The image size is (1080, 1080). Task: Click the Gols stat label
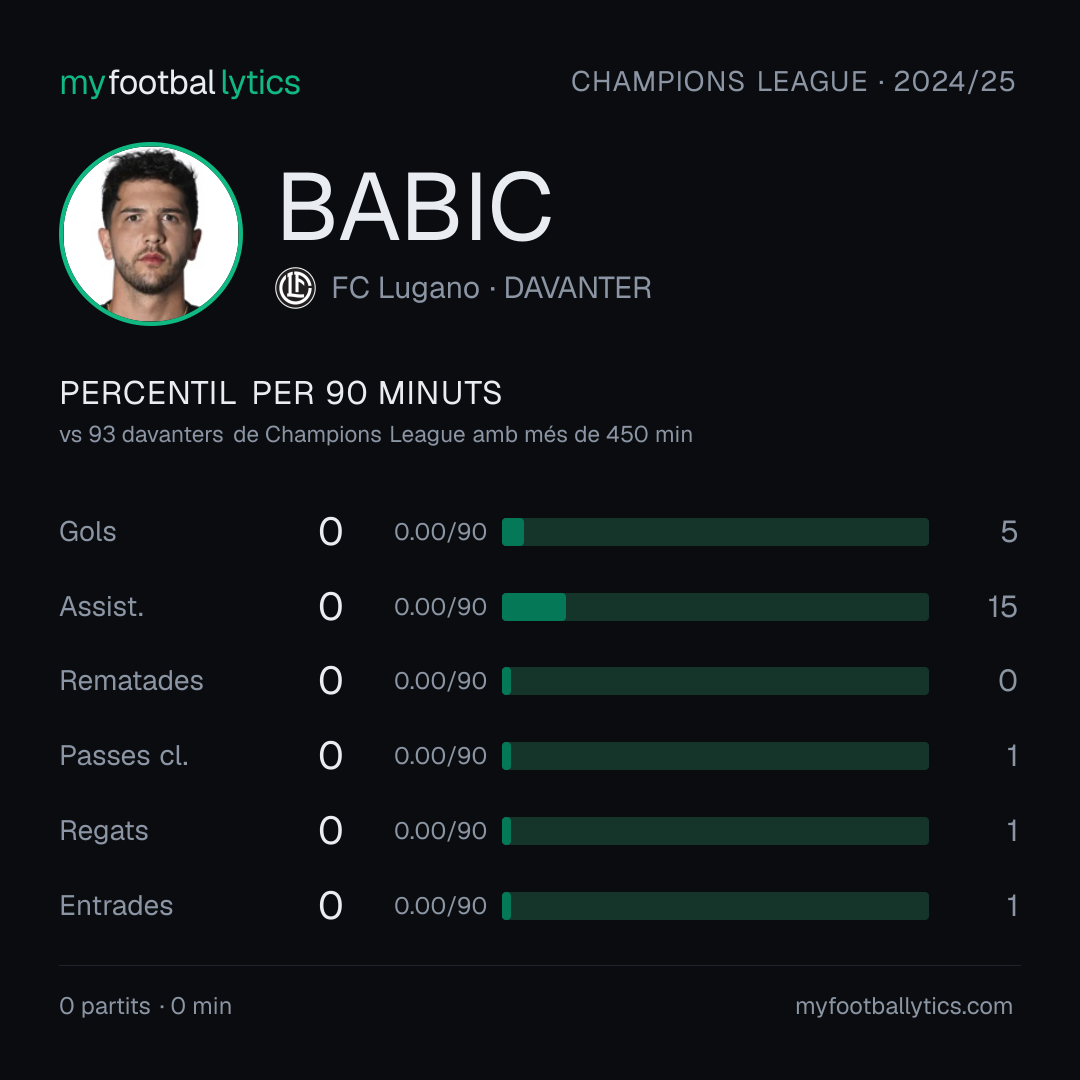[x=87, y=532]
